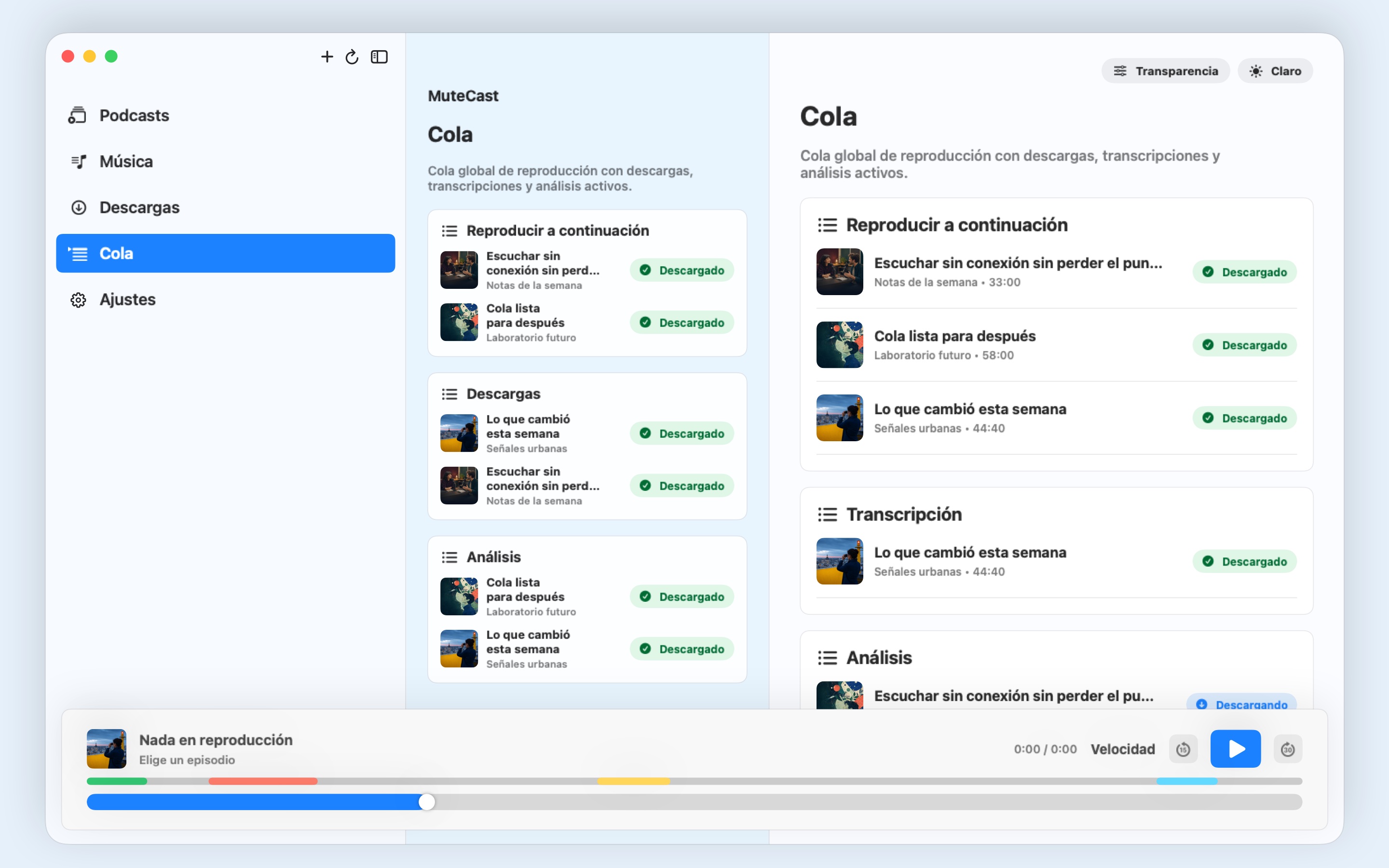
Task: Click the download circle icon beside Descargas
Action: click(79, 207)
